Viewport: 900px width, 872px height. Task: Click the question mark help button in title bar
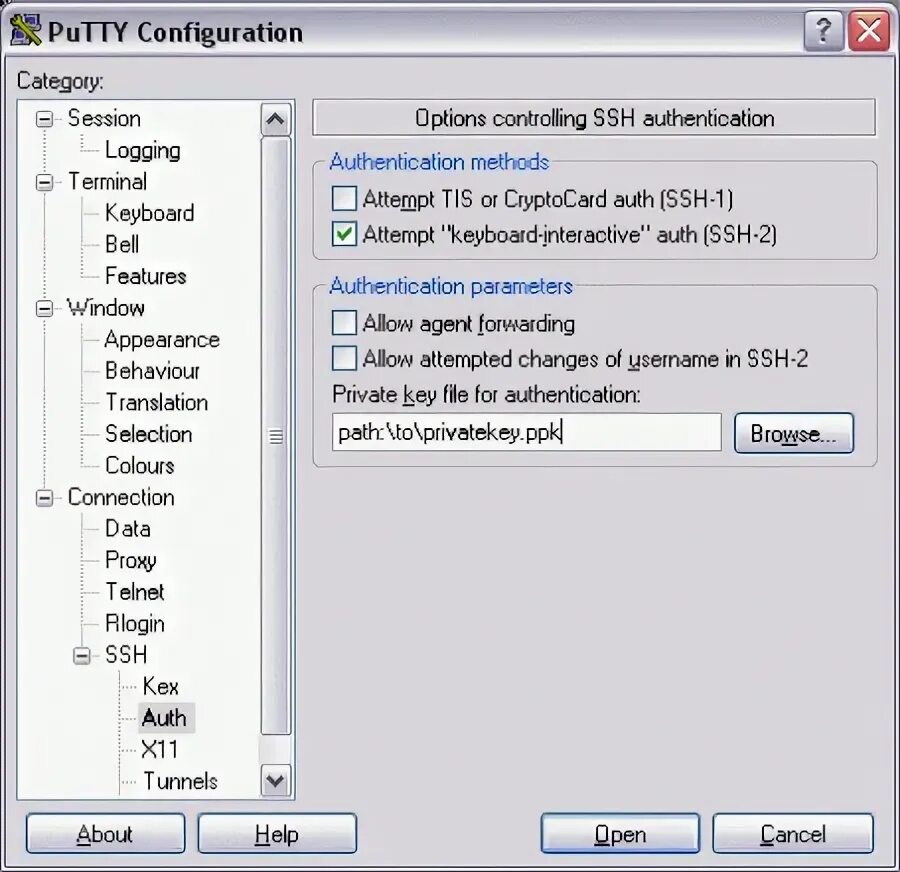coord(823,31)
